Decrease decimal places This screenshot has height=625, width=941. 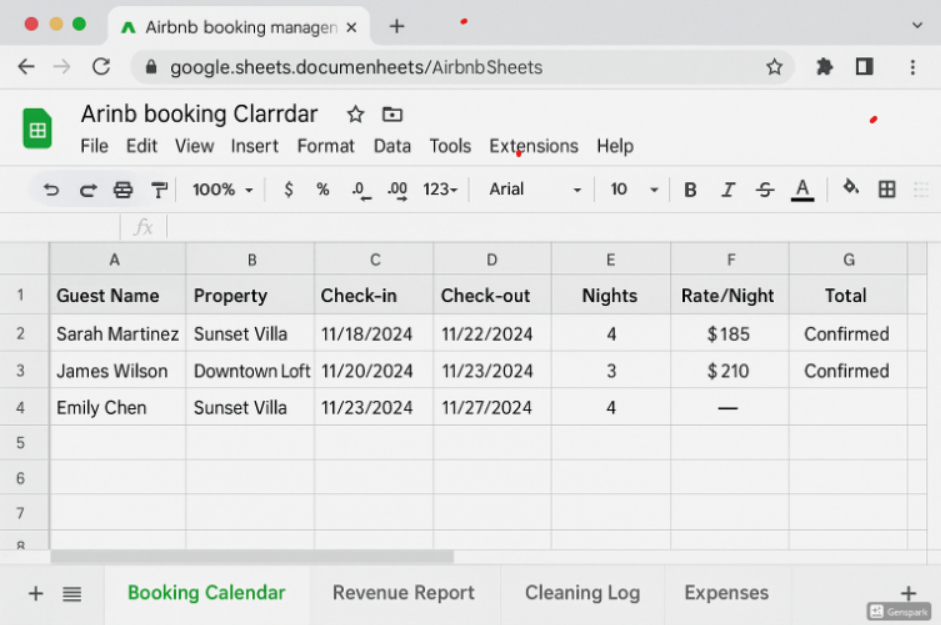coord(361,190)
